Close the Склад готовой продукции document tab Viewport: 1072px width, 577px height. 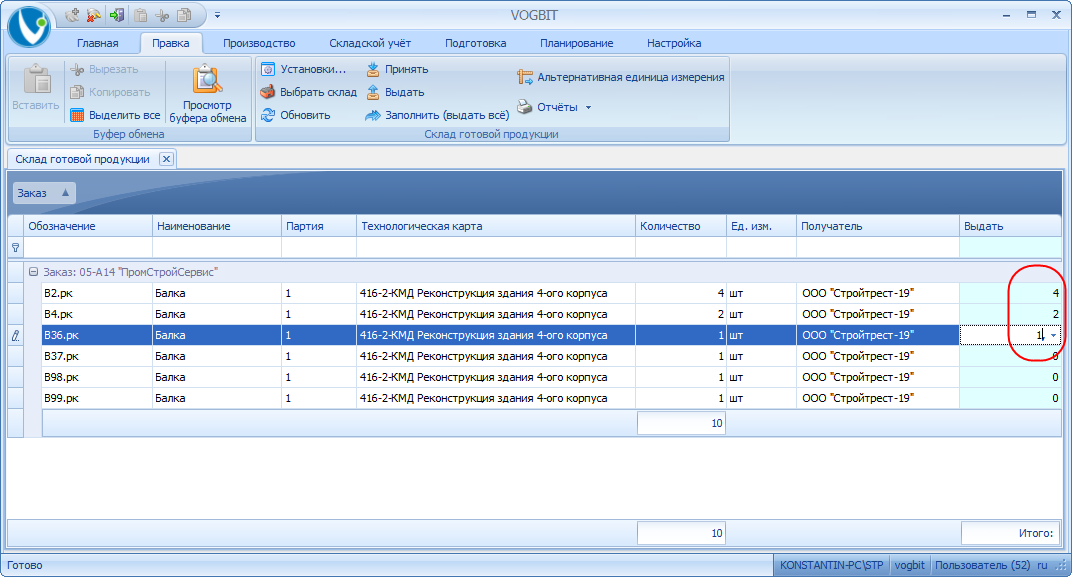coord(166,159)
